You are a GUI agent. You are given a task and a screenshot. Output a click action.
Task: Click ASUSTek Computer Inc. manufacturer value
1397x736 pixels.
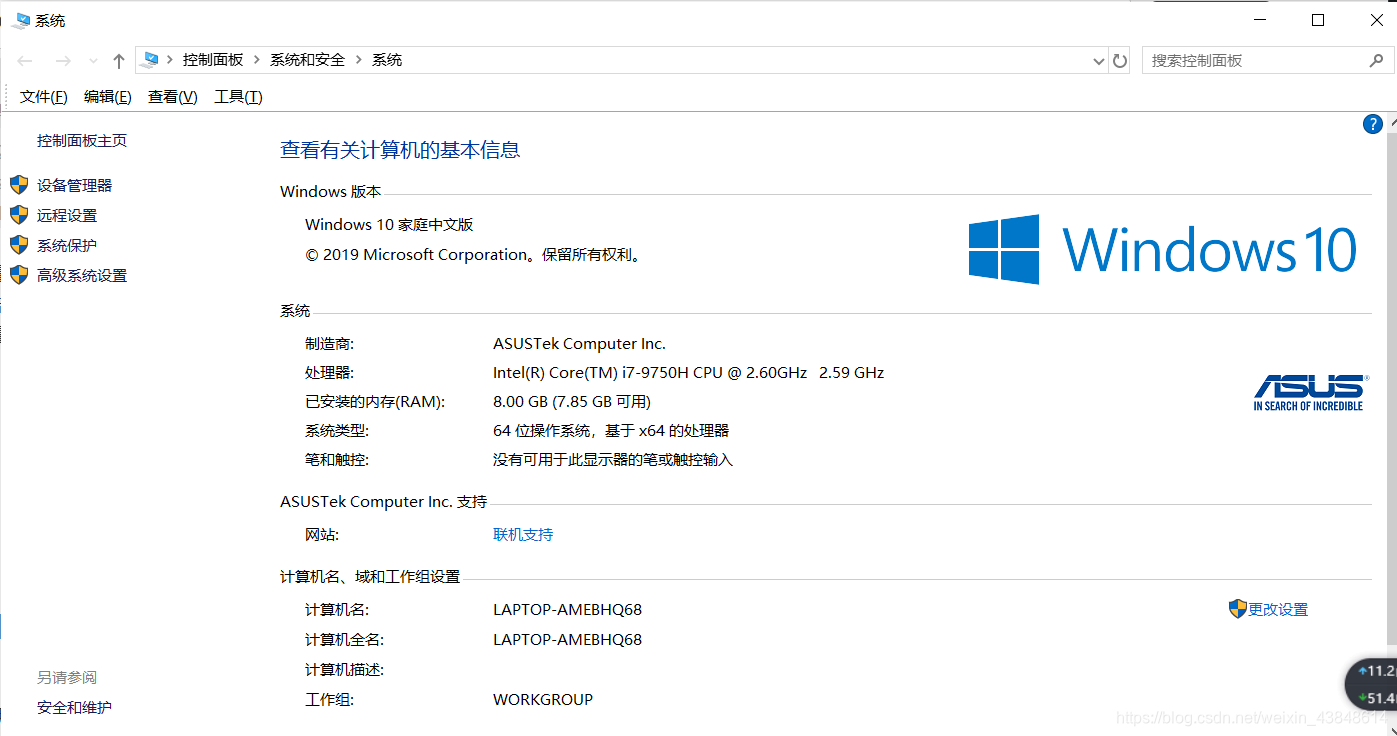579,343
